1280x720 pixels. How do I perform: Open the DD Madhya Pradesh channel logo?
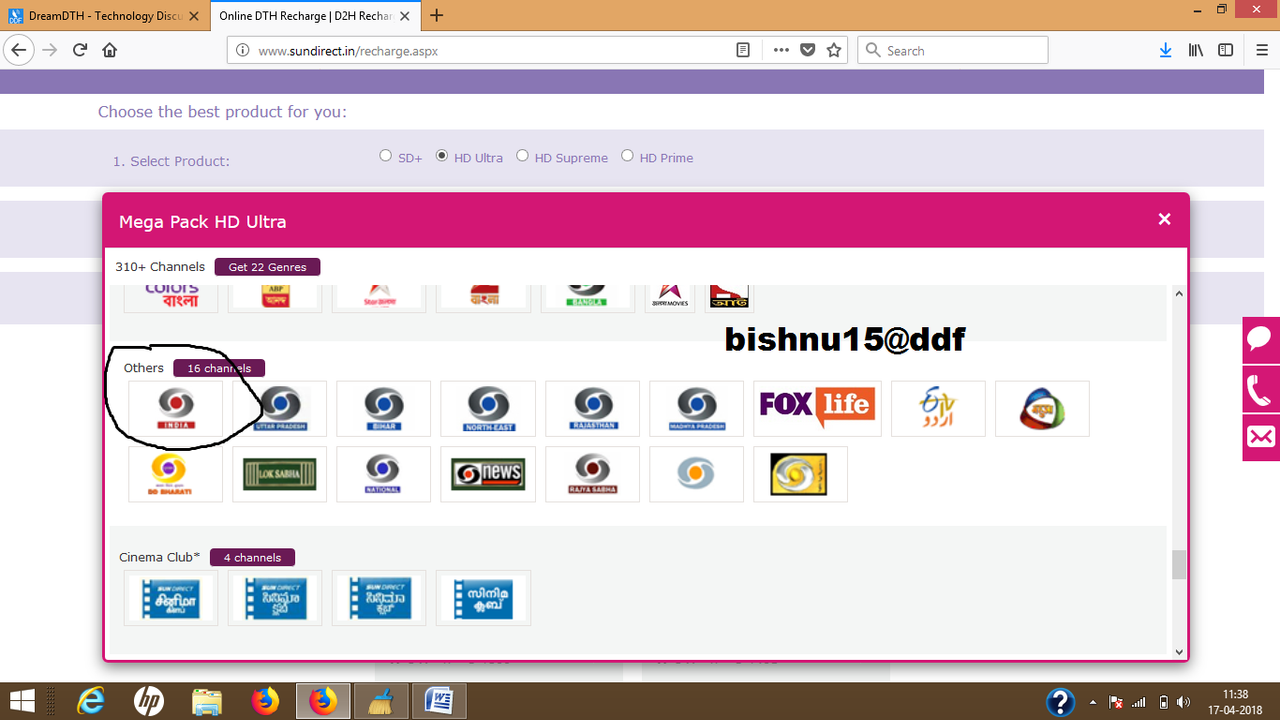696,408
